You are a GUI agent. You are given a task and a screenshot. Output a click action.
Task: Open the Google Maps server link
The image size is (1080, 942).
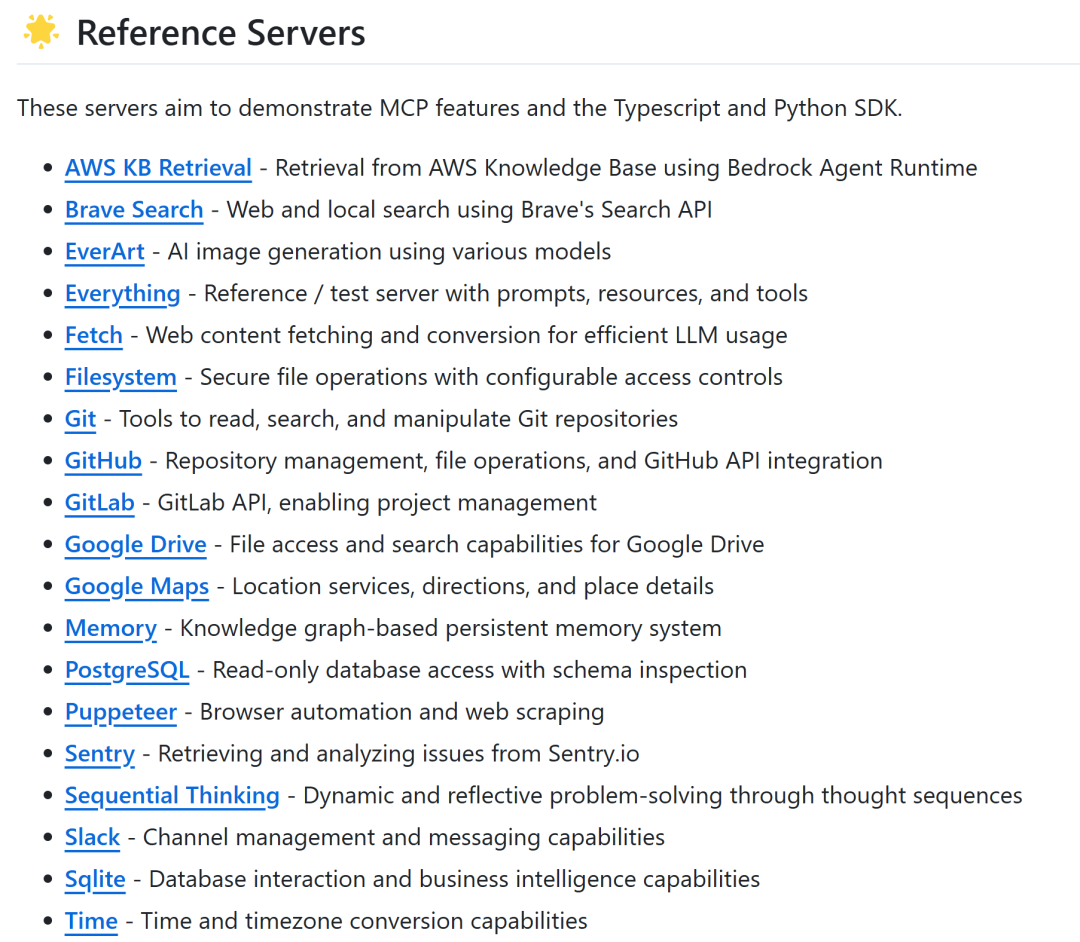(137, 587)
